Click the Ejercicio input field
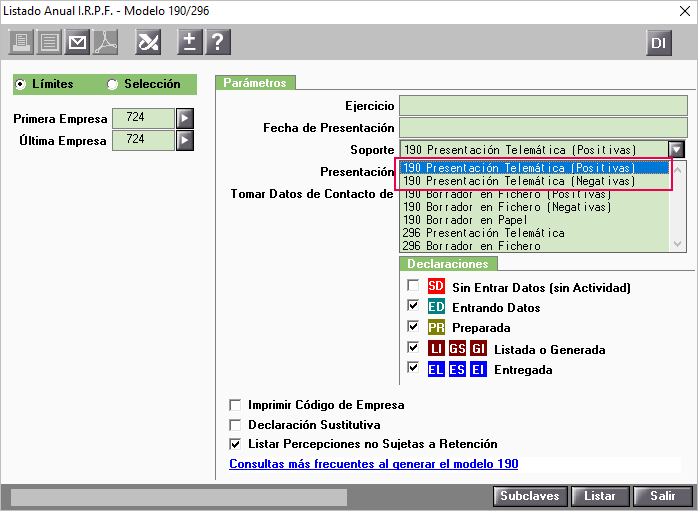Image resolution: width=698 pixels, height=511 pixels. [543, 105]
